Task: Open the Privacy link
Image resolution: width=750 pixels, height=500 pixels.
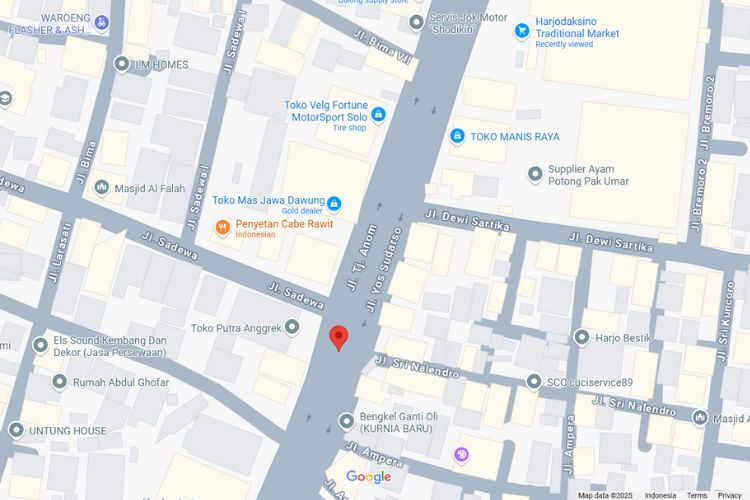Action: point(729,495)
